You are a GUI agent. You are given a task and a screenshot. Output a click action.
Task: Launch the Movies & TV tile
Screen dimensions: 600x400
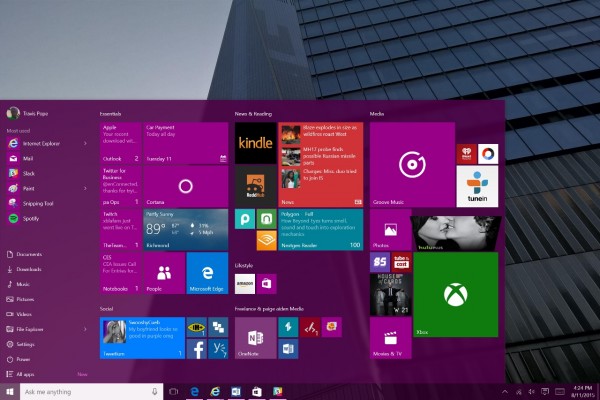click(390, 338)
